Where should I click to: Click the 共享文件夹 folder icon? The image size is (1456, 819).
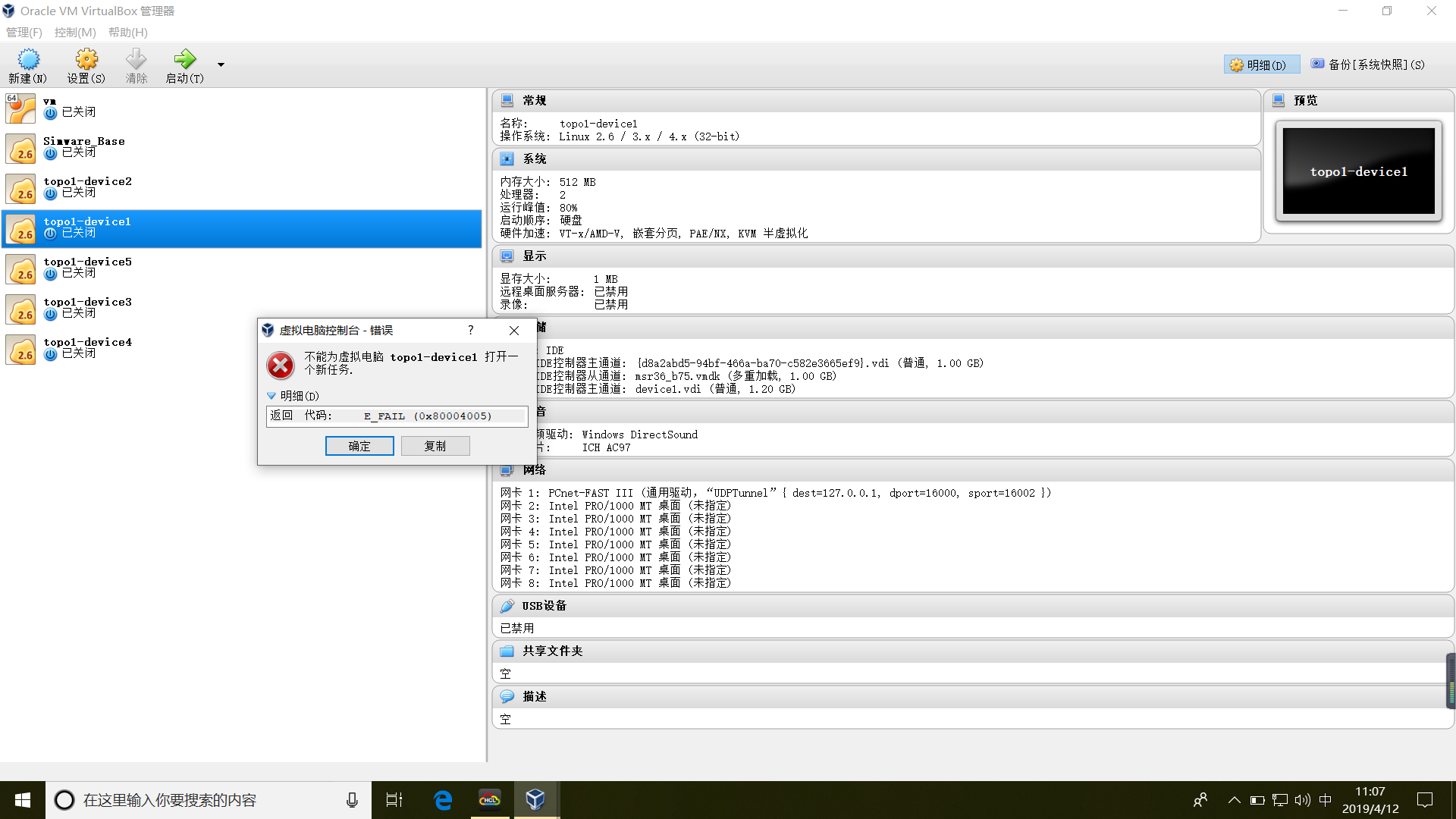pos(507,651)
